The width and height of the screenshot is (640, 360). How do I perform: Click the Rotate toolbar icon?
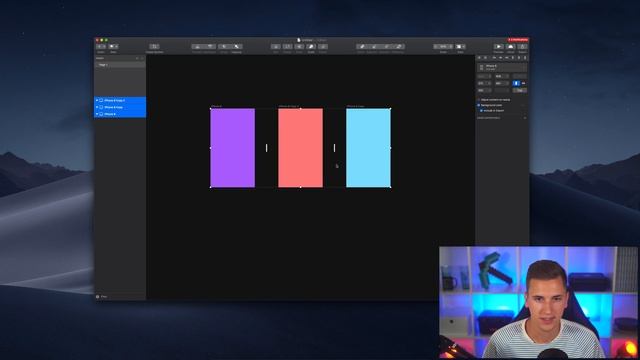[x=287, y=47]
